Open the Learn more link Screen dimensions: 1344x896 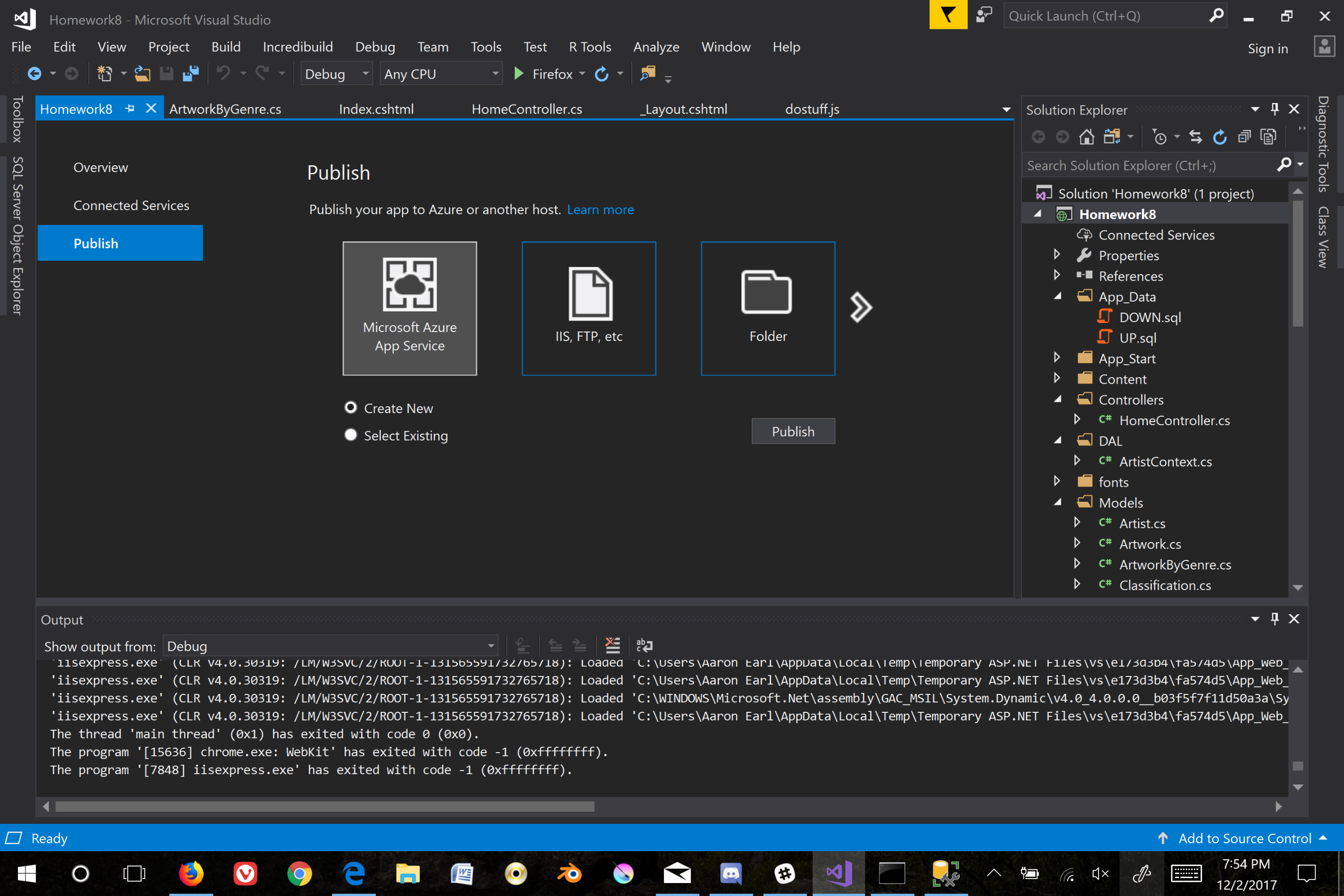[x=600, y=210]
